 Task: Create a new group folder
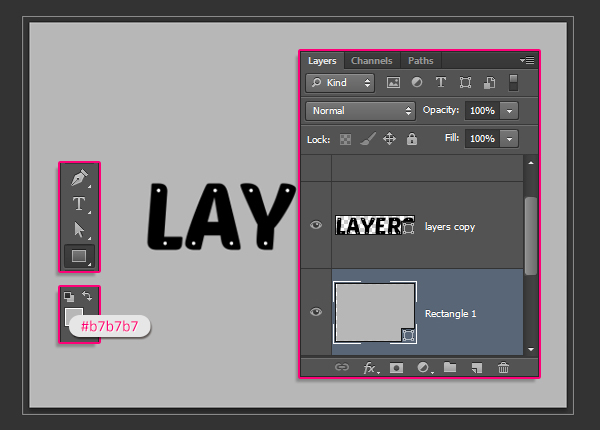click(450, 367)
